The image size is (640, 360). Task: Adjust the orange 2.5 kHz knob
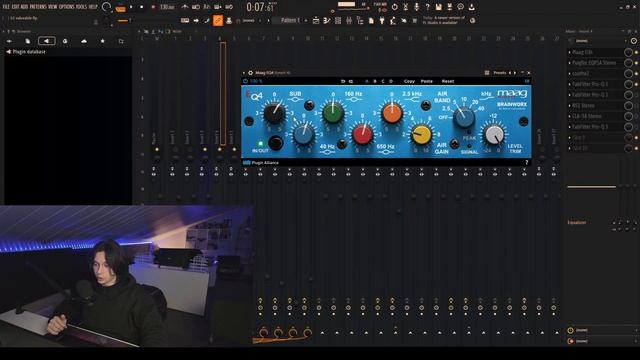coord(392,113)
